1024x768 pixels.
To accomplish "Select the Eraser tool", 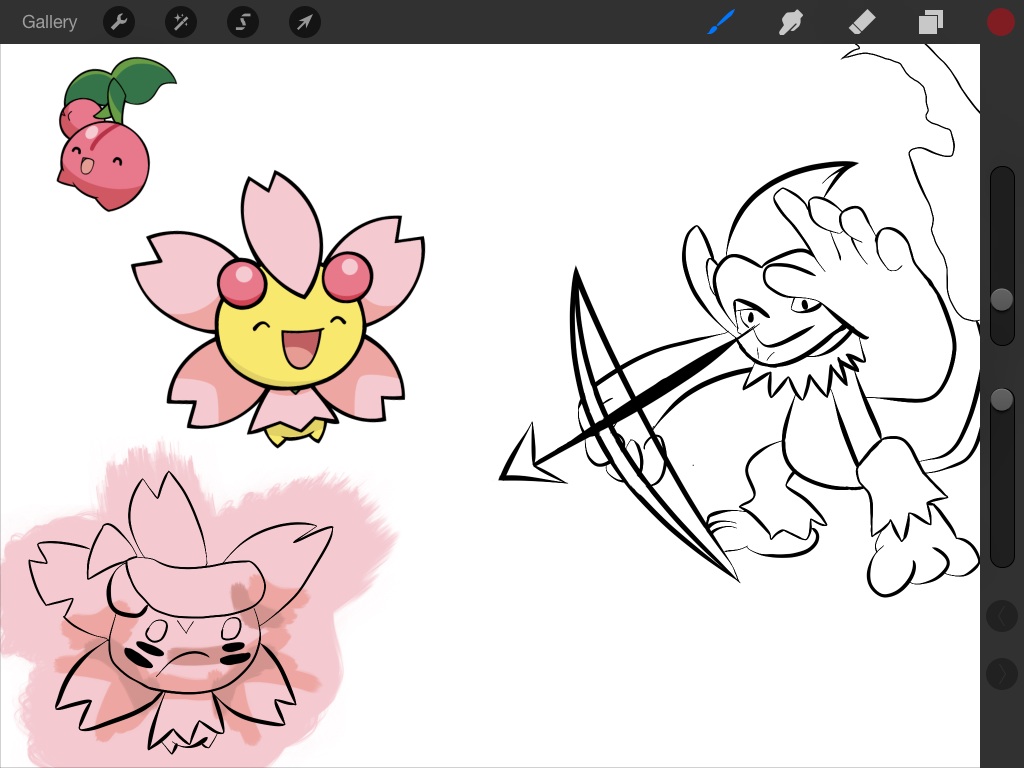I will tap(861, 22).
